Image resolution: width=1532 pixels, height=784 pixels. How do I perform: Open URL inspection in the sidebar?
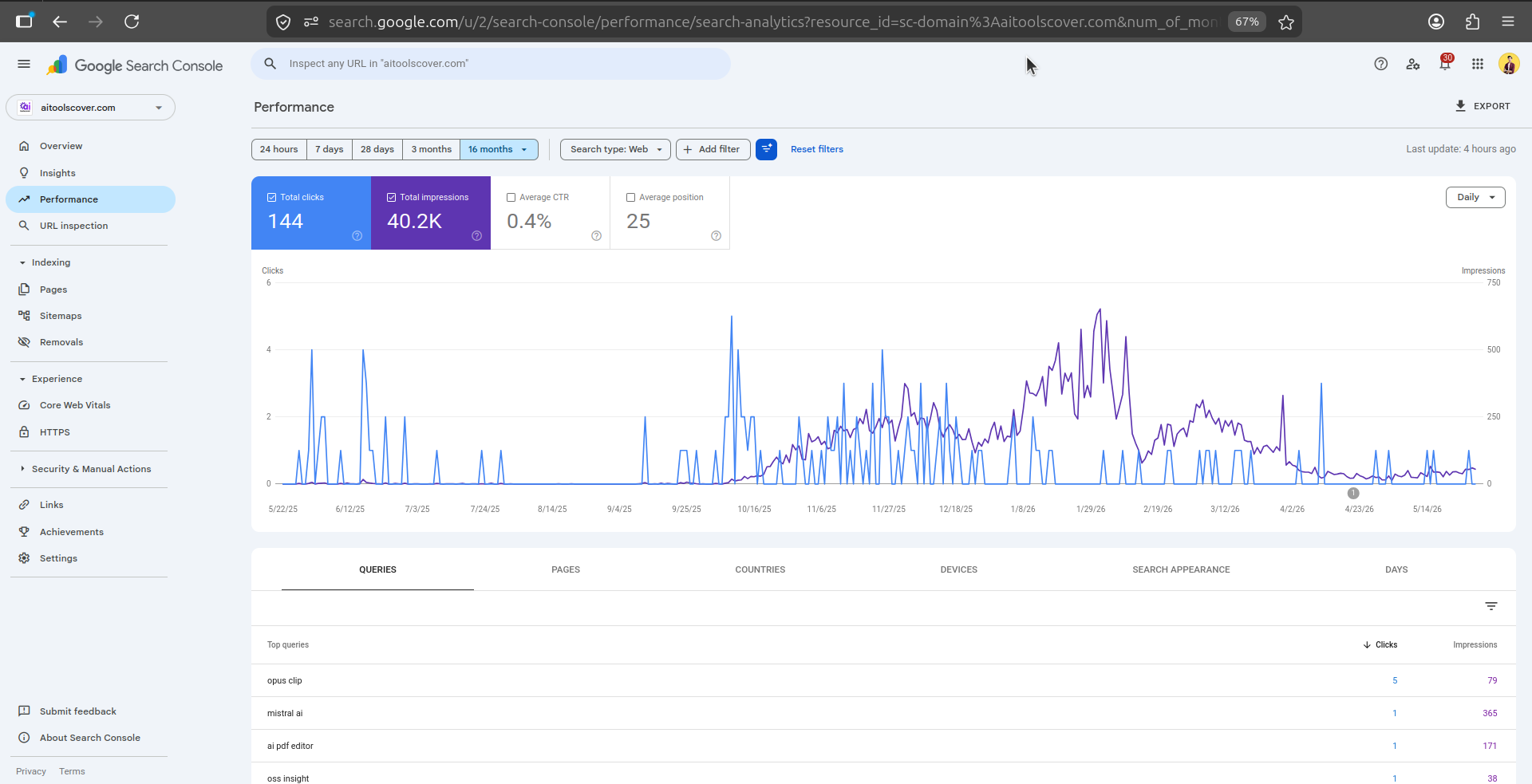91,226
